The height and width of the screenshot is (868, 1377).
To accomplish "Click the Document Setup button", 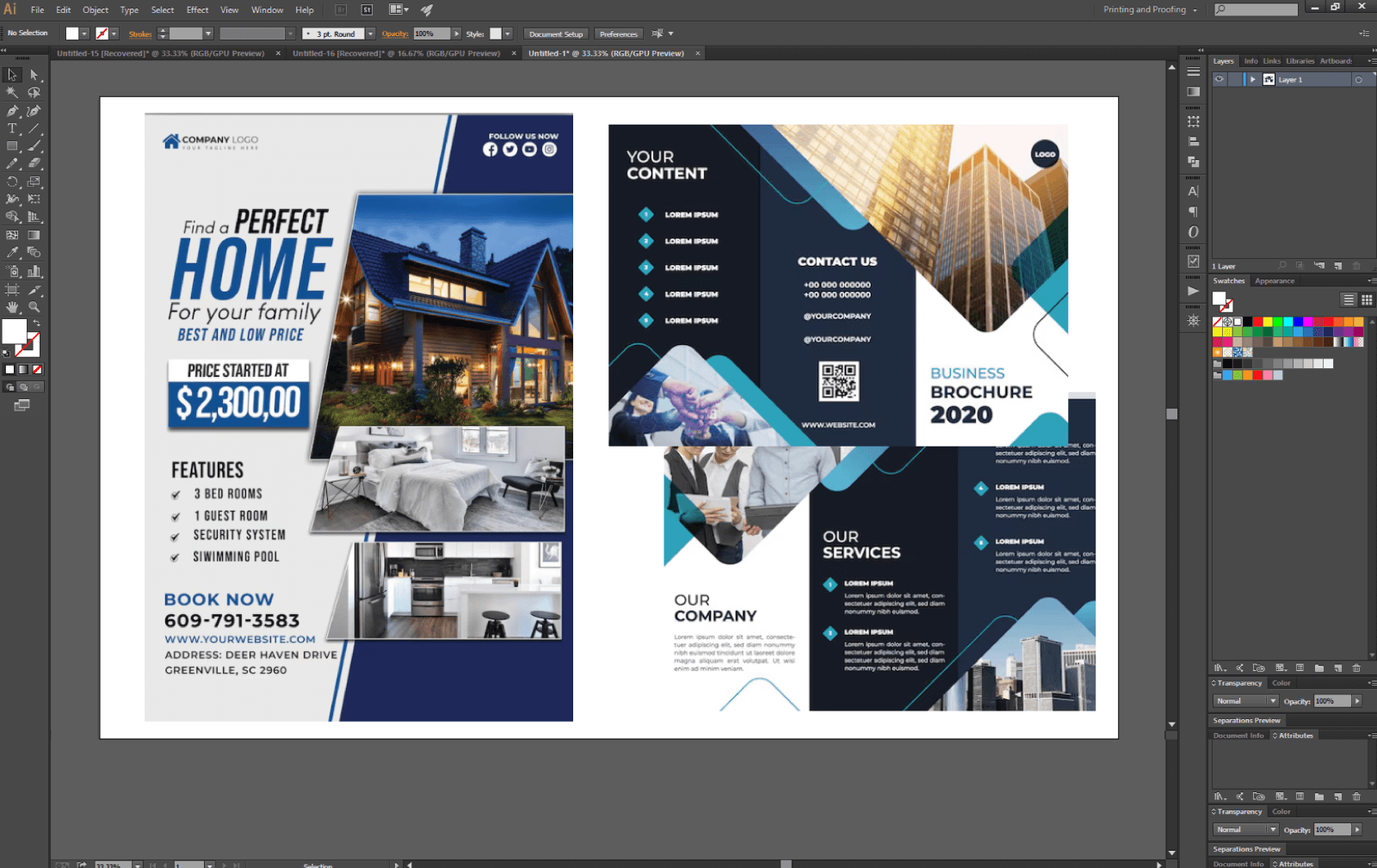I will 555,34.
